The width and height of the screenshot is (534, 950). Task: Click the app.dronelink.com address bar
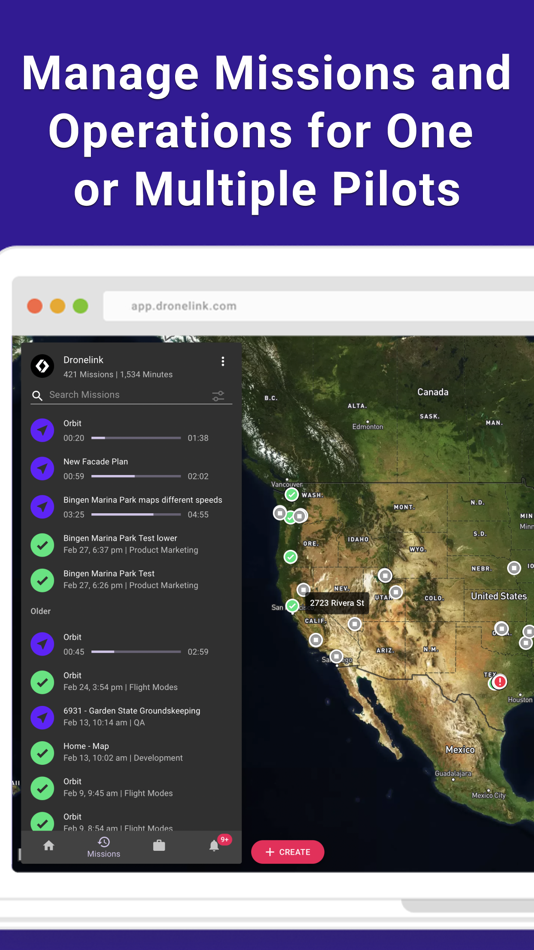click(318, 306)
